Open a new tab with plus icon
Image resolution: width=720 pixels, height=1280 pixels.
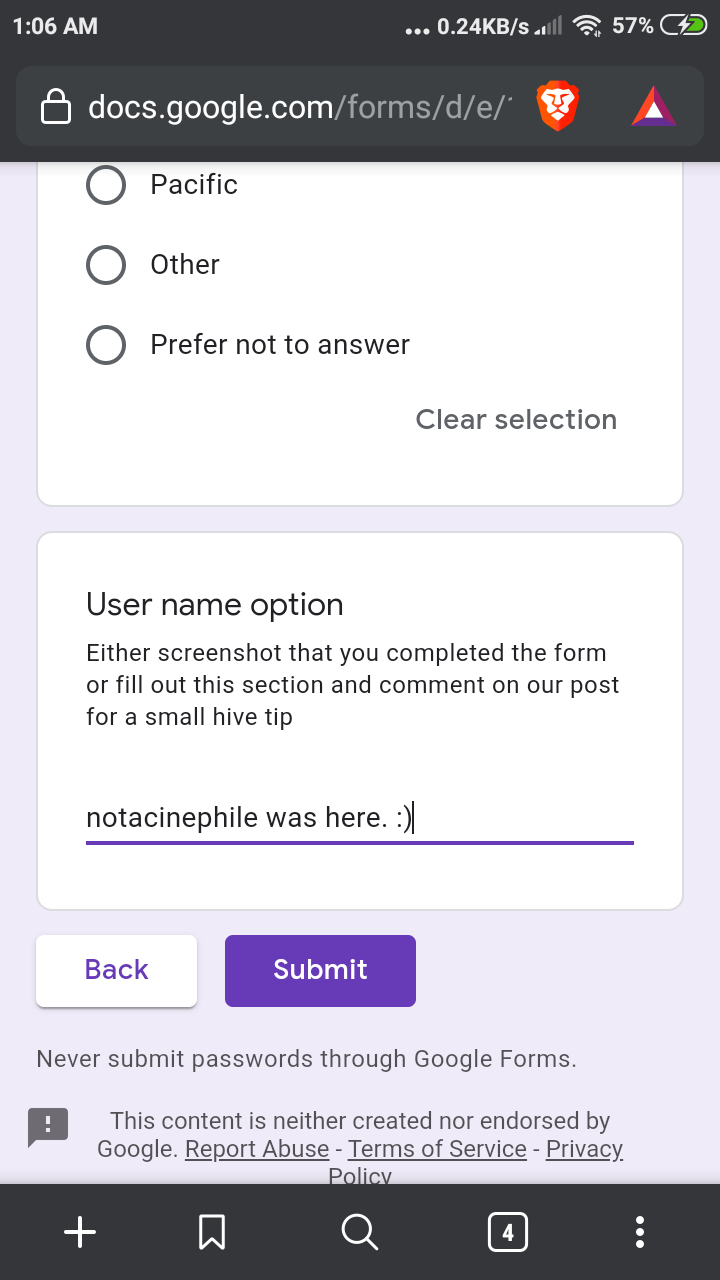click(80, 1232)
